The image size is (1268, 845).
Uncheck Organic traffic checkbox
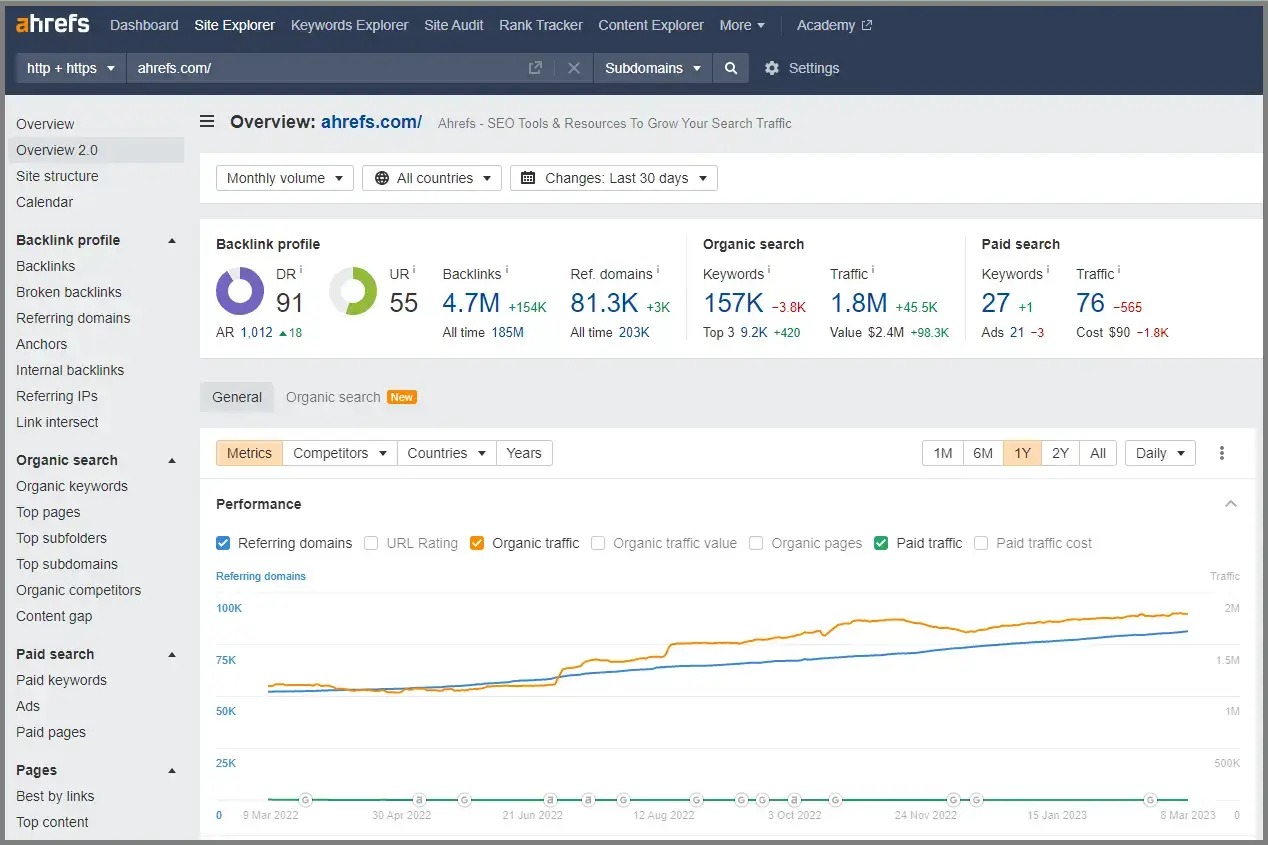tap(477, 543)
